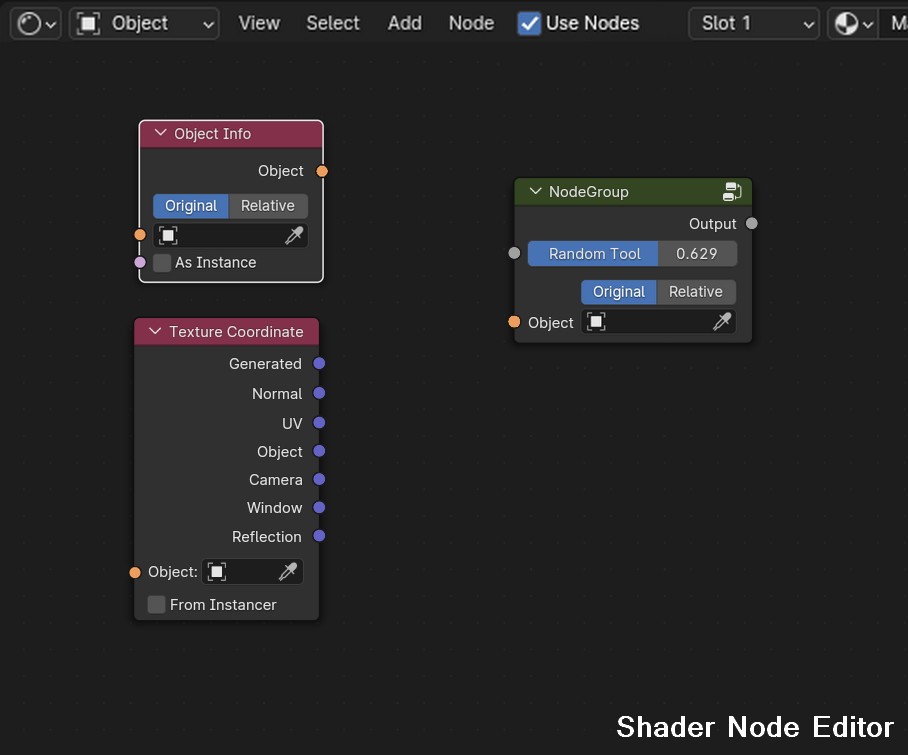Click the Object output socket of Texture Coordinate
This screenshot has width=908, height=755.
pos(319,451)
